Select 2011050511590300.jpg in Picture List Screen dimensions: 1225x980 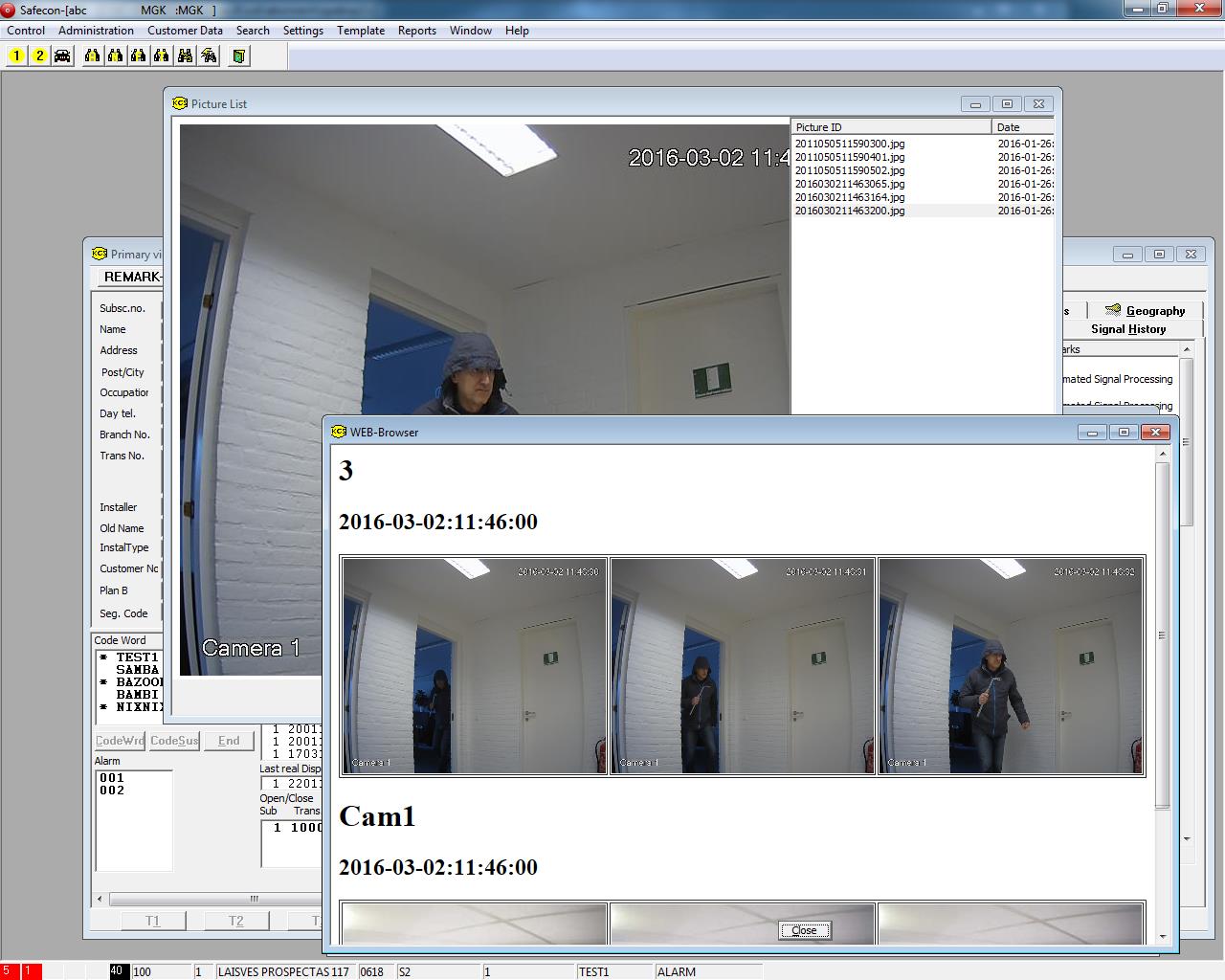coord(850,144)
